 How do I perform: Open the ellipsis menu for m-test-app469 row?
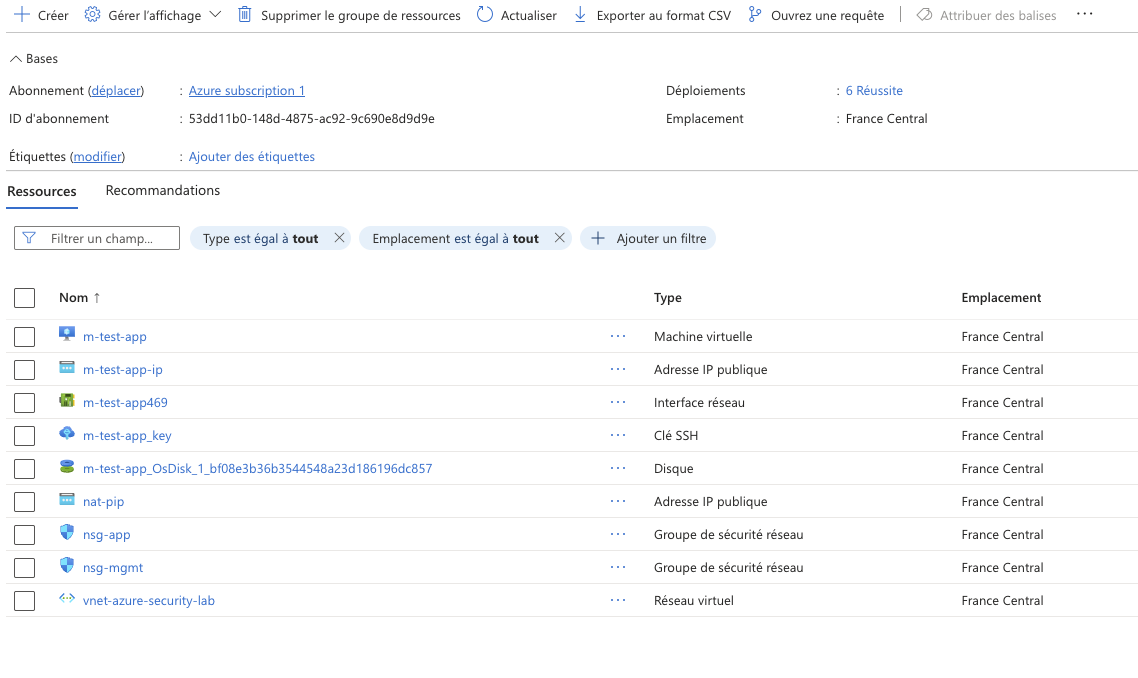point(618,402)
